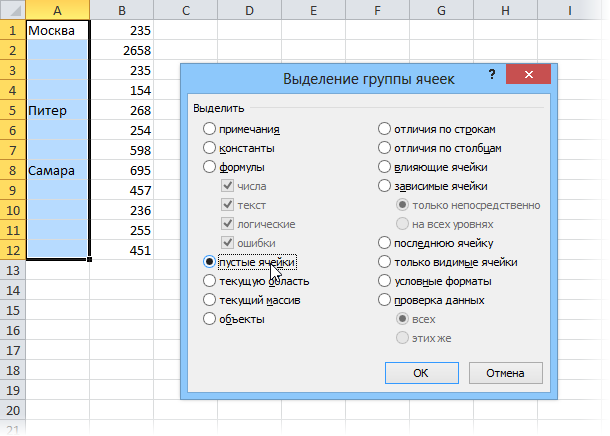Select the объекты radio option
The image size is (610, 436).
pyautogui.click(x=209, y=319)
